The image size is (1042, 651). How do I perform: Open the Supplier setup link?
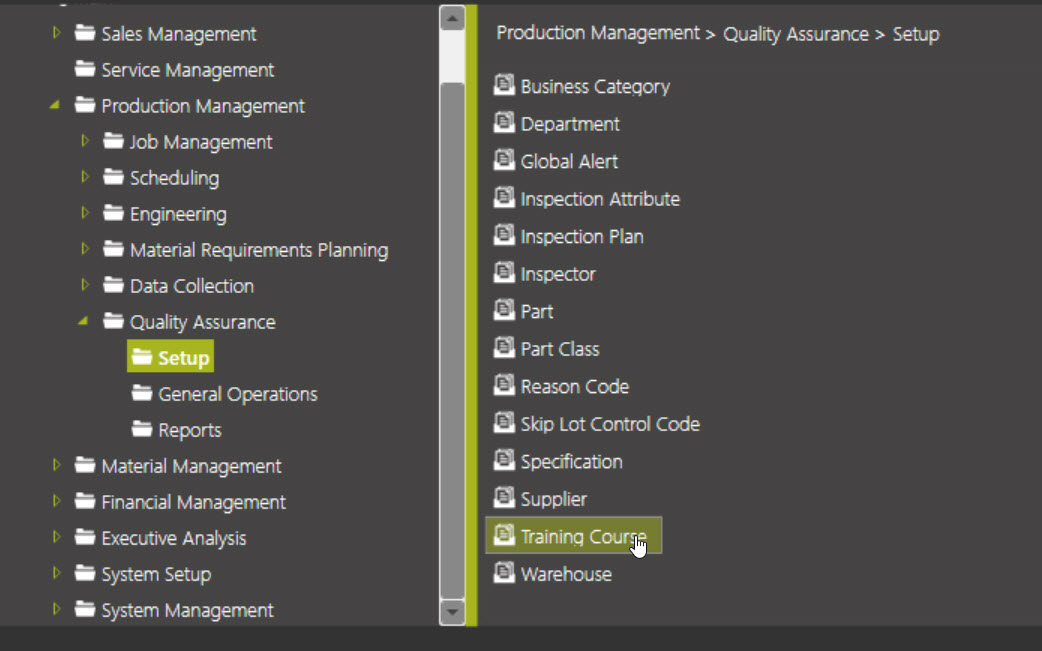[x=553, y=499]
